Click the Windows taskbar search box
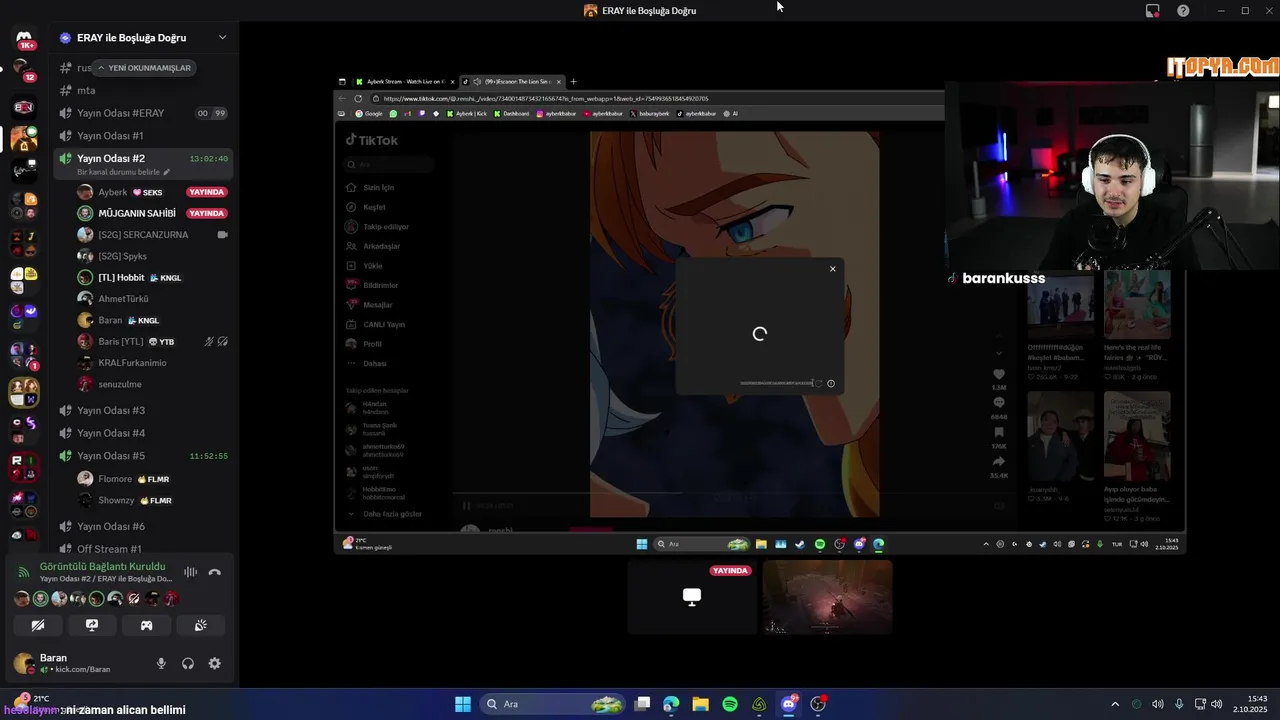Image resolution: width=1280 pixels, height=720 pixels. (553, 704)
